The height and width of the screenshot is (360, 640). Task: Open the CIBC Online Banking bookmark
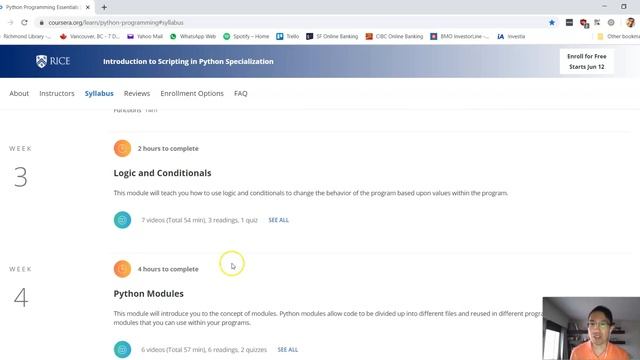[x=394, y=36]
